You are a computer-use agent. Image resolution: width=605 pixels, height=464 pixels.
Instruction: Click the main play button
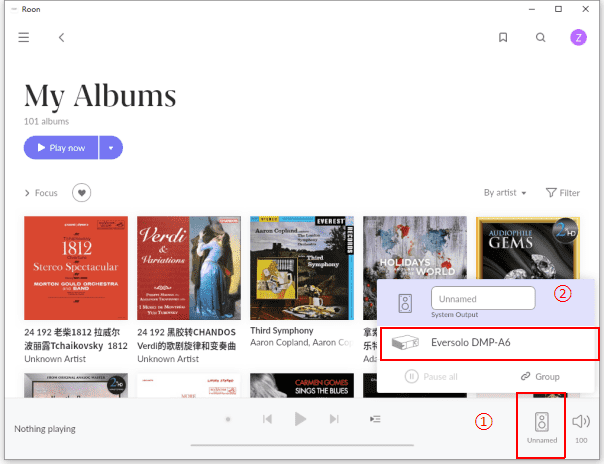point(300,419)
